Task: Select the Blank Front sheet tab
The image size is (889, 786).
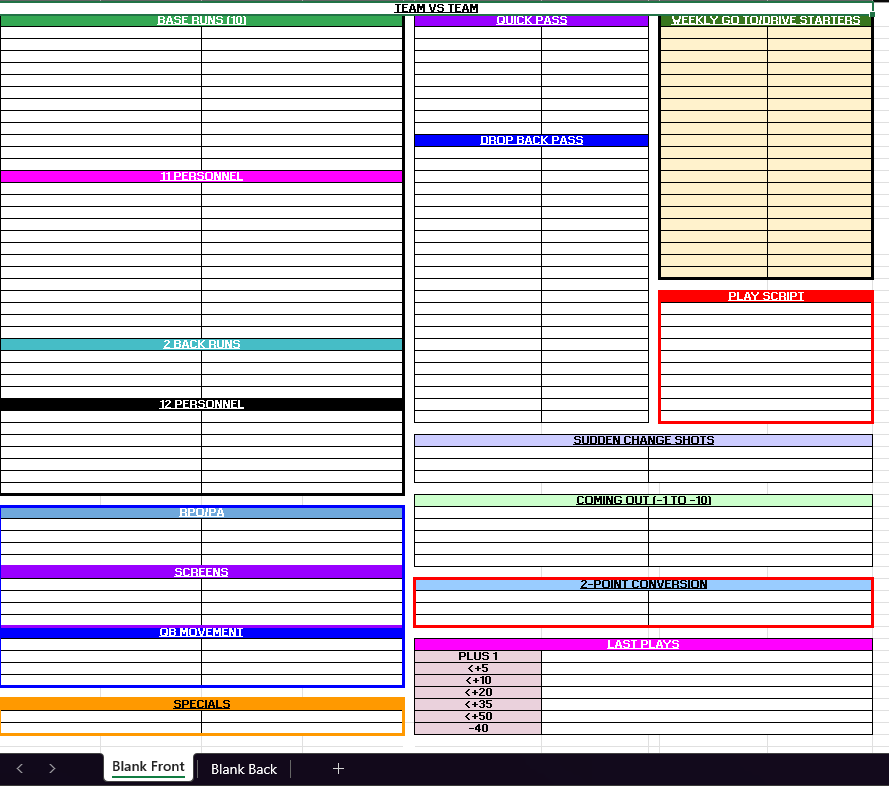Action: coord(148,767)
